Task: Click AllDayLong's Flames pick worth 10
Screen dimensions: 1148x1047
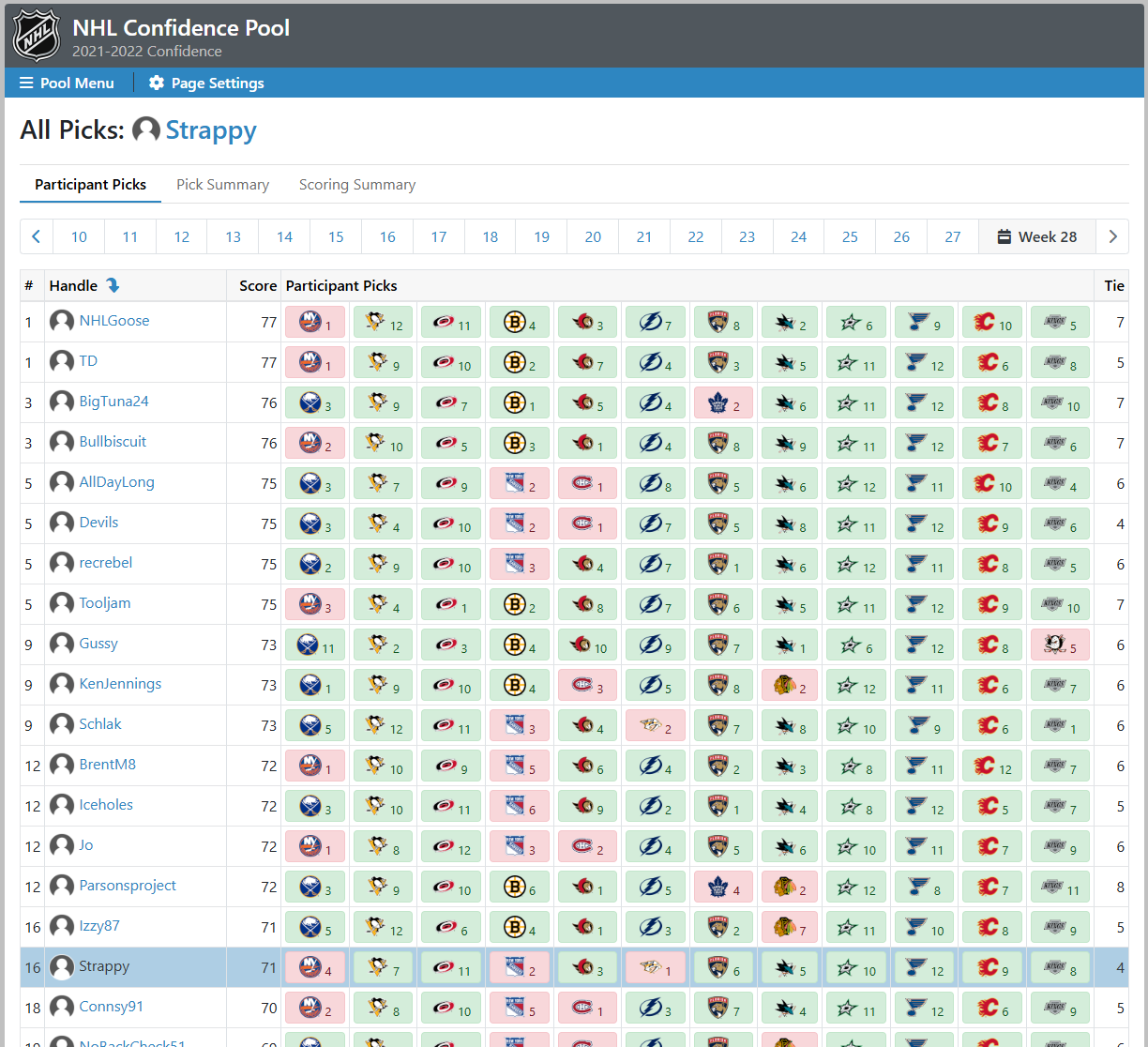Action: coord(992,484)
